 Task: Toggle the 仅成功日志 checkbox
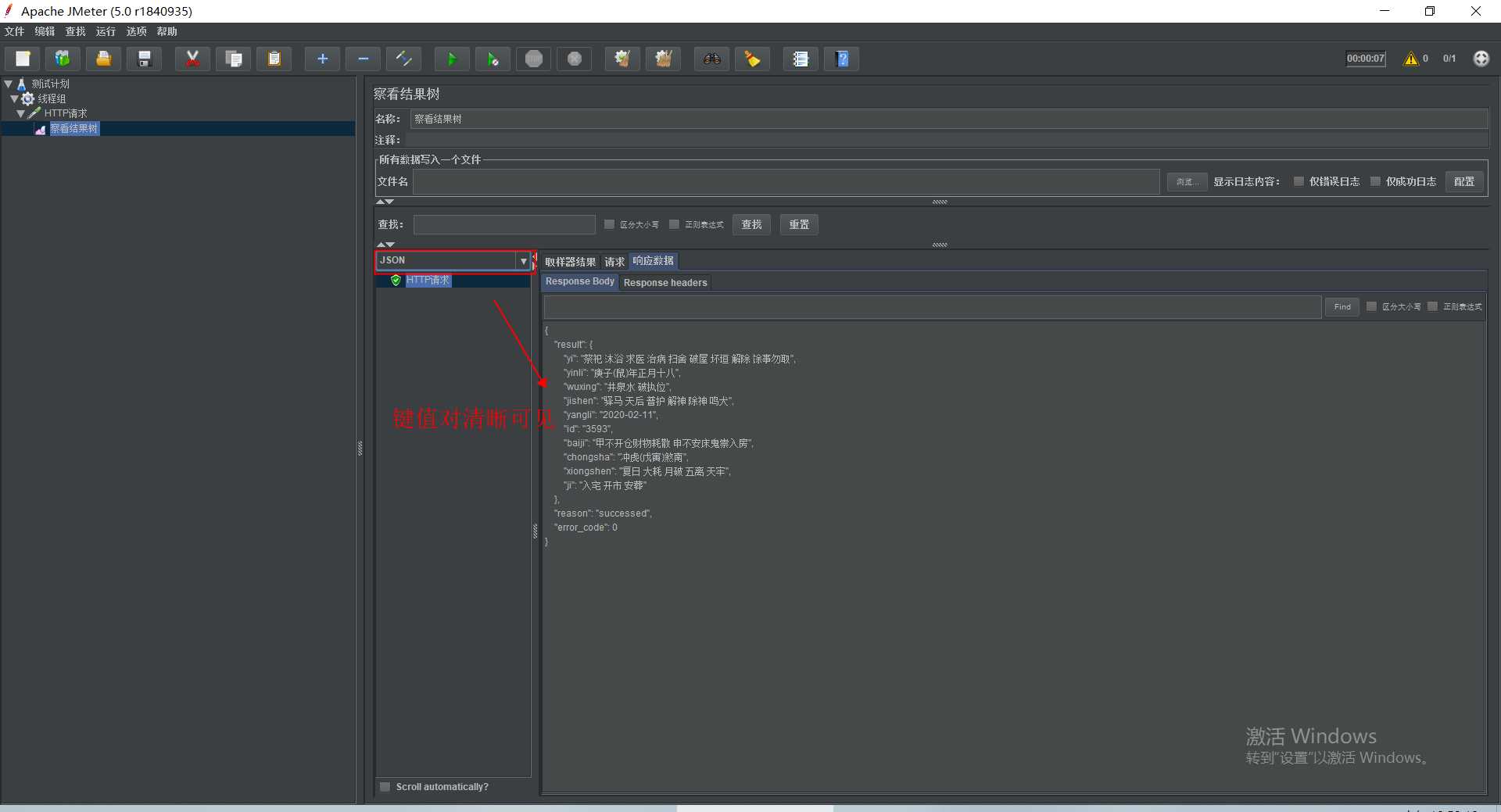pos(1375,181)
